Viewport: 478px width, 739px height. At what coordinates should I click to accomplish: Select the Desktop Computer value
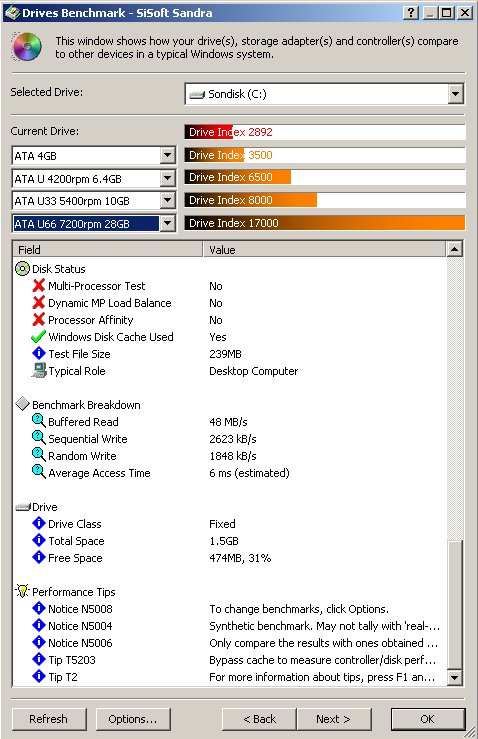coord(254,371)
